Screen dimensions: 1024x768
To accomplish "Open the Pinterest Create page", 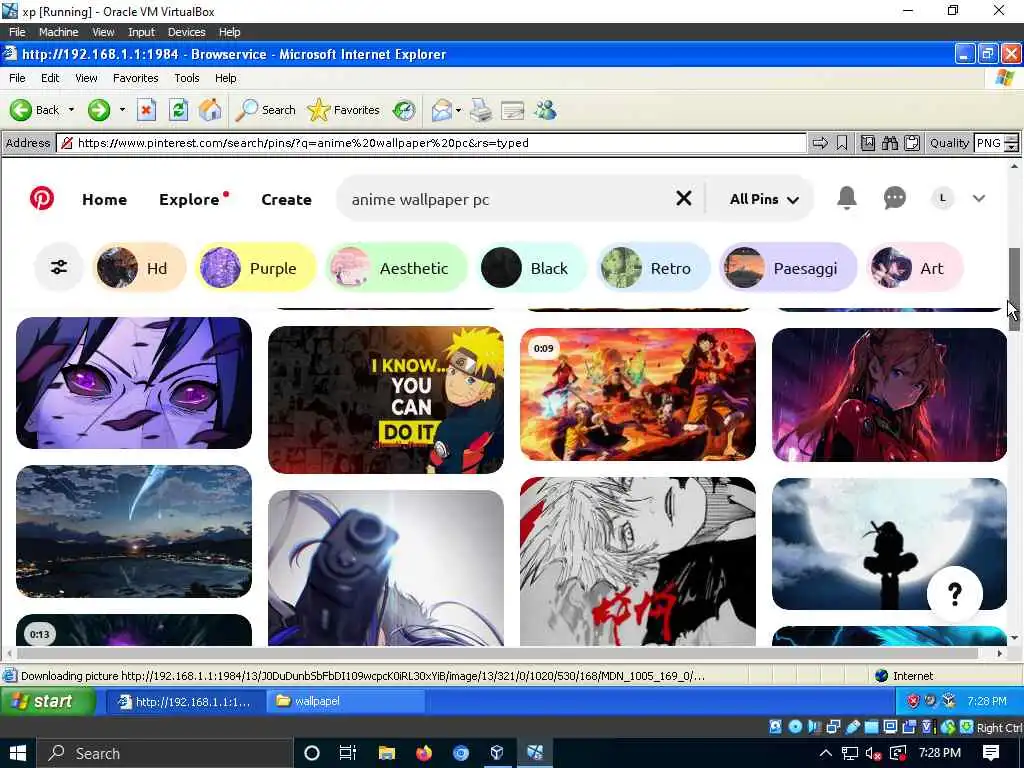I will click(286, 199).
